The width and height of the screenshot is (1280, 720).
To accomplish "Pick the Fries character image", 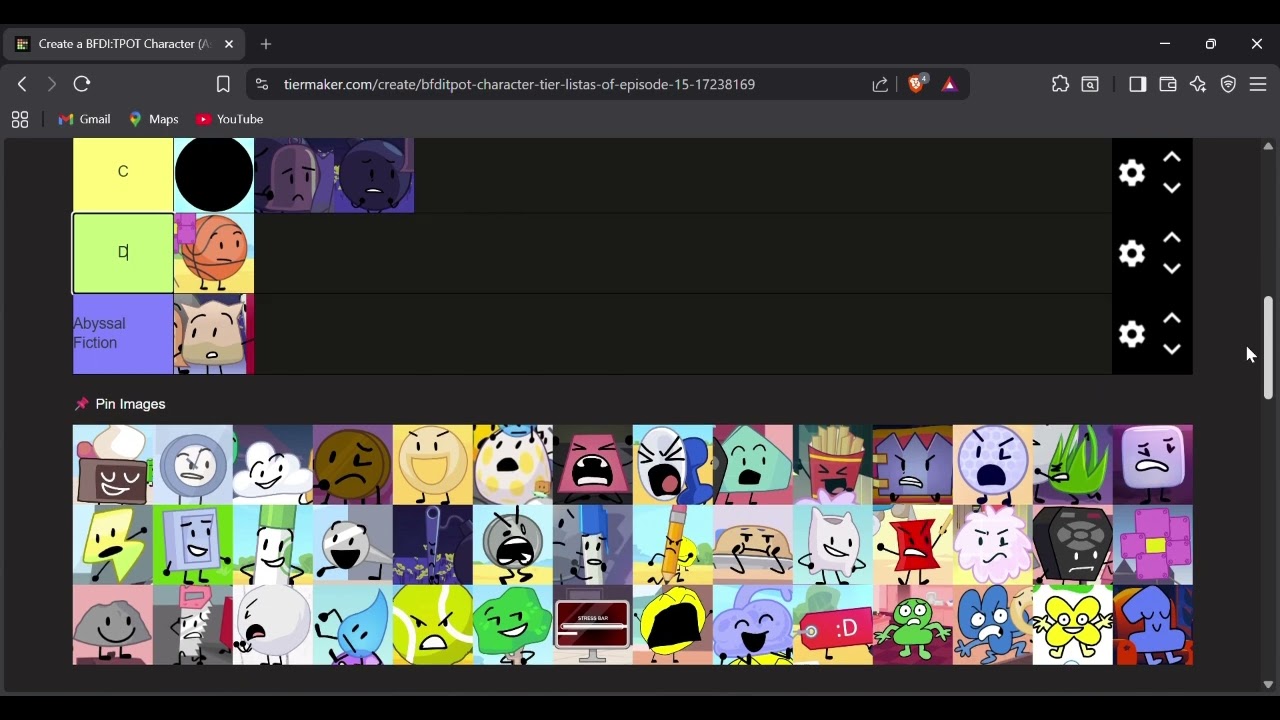I will (833, 465).
